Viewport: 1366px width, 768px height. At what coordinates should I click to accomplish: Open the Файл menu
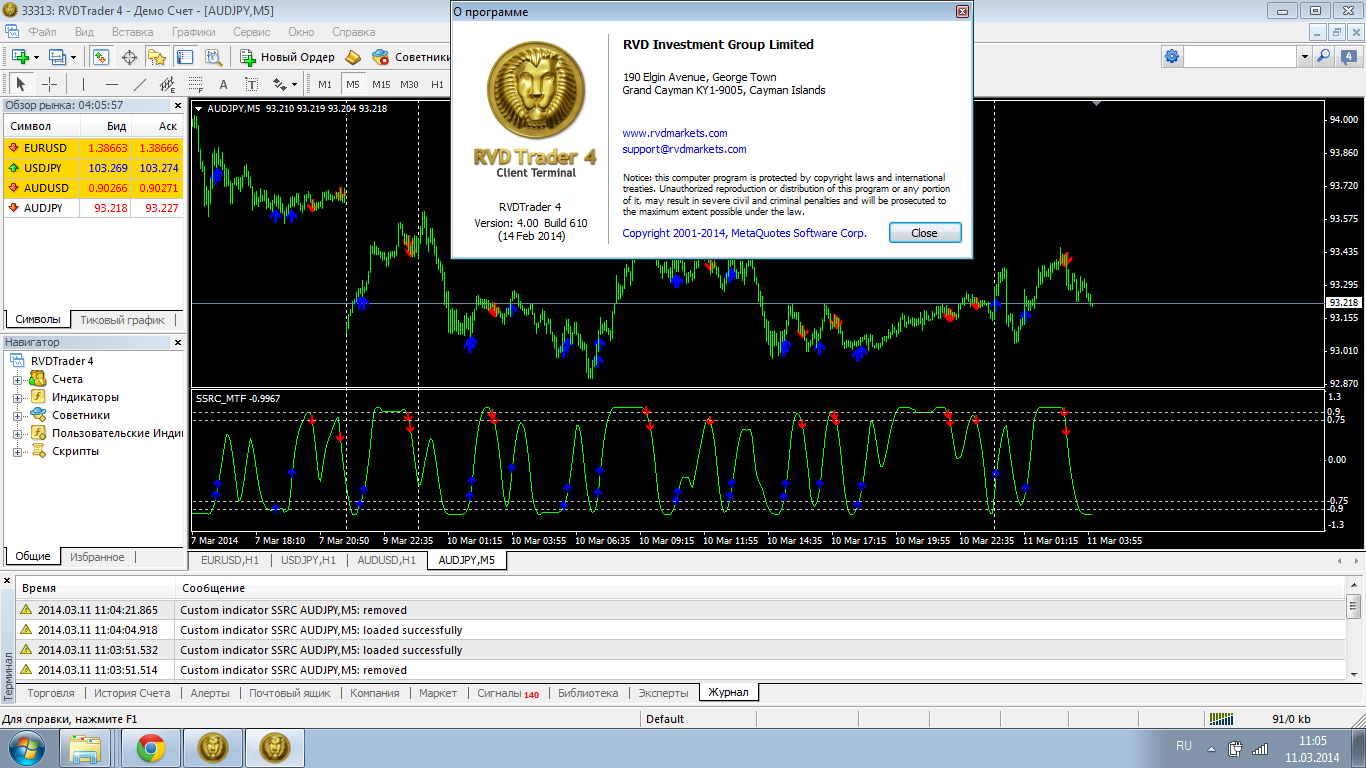click(x=42, y=32)
